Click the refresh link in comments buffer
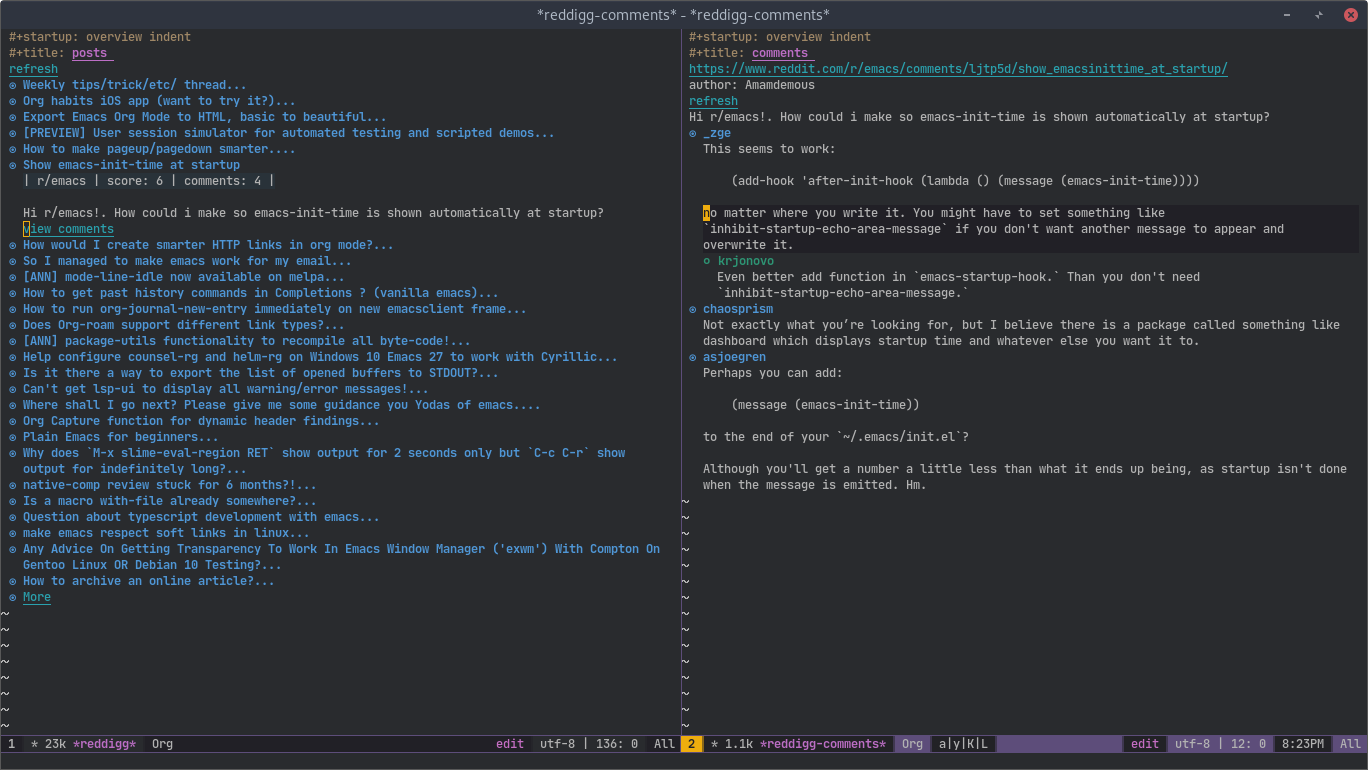The height and width of the screenshot is (770, 1368). tap(713, 101)
